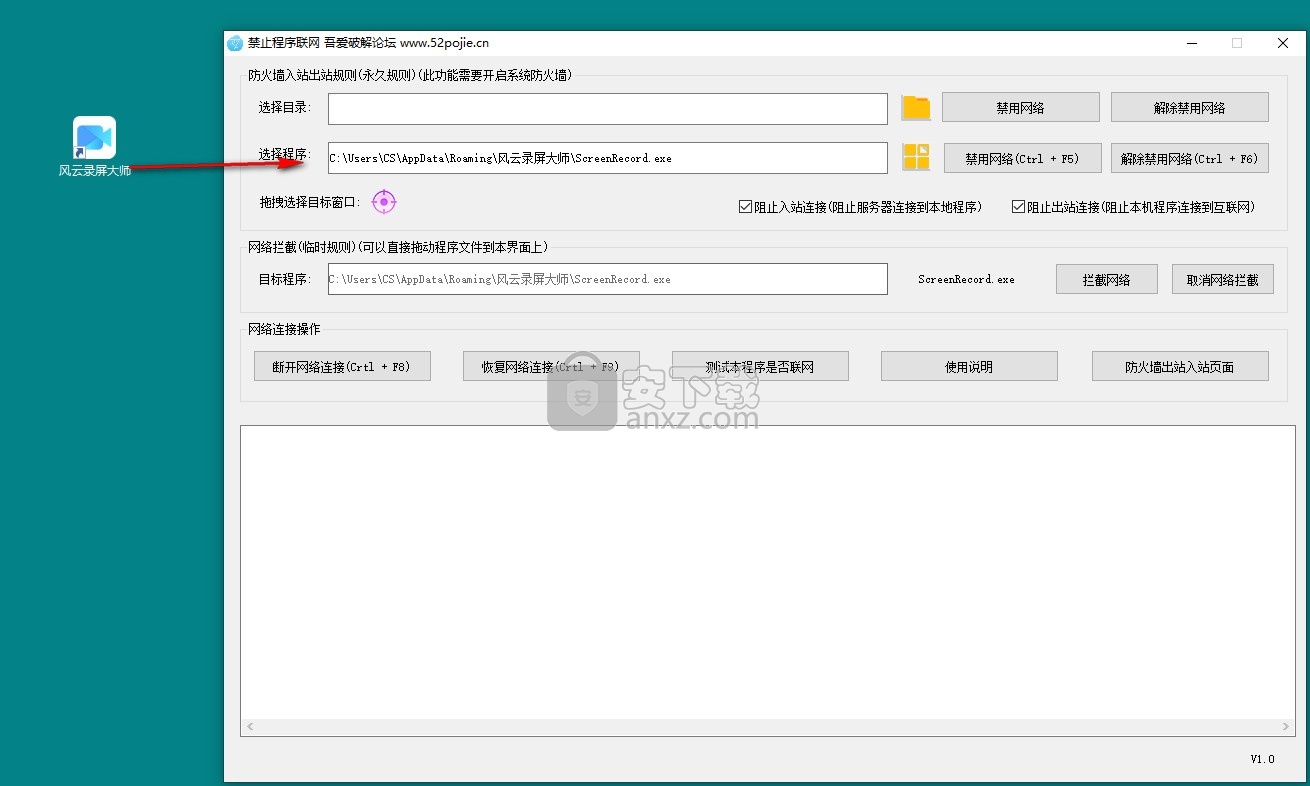Viewport: 1310px width, 786px height.
Task: Click the 拦截网络 button
Action: pyautogui.click(x=1107, y=279)
